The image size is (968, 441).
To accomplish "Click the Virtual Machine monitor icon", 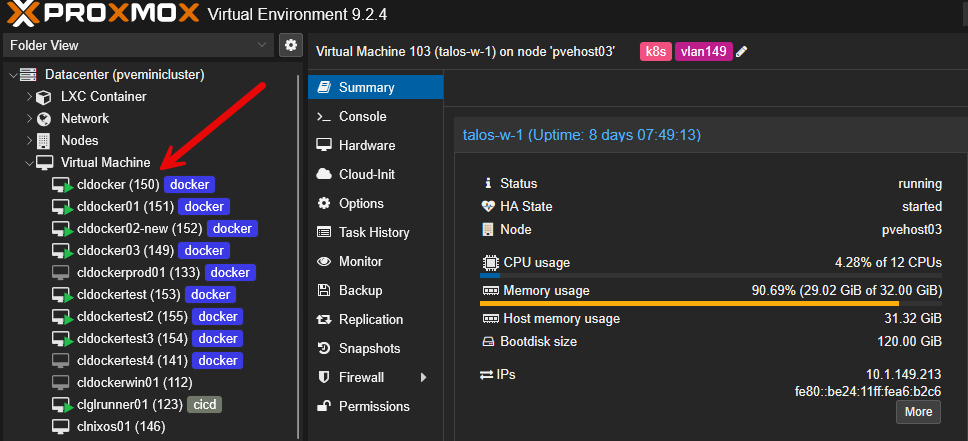I will (x=44, y=162).
